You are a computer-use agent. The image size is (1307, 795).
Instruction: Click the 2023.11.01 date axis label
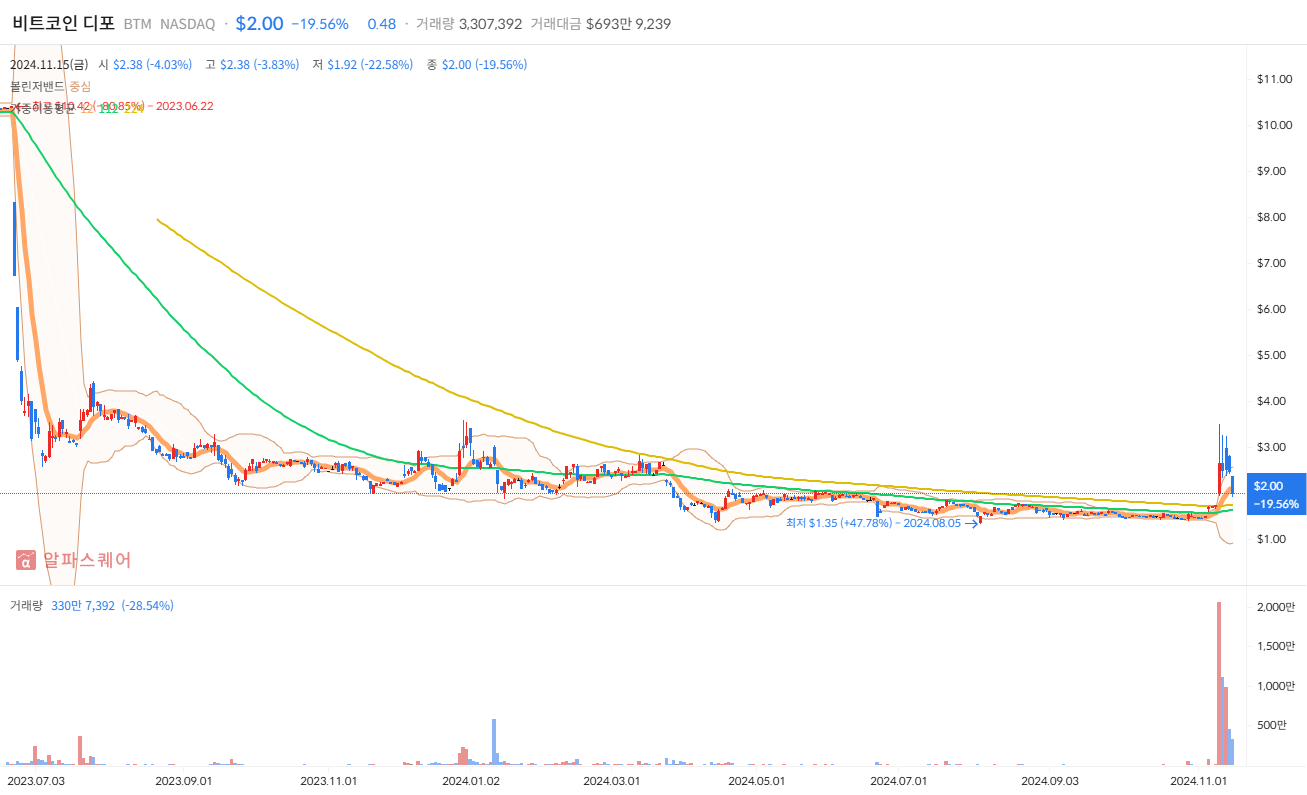327,780
